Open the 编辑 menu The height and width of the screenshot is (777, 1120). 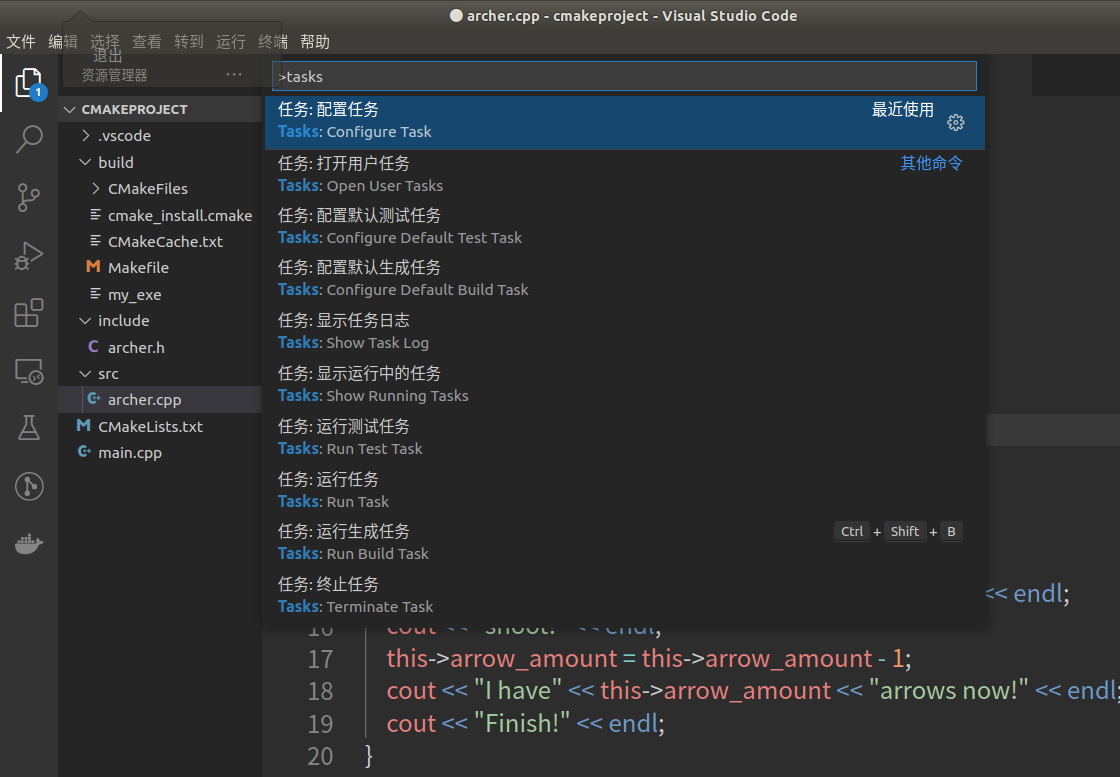click(63, 41)
